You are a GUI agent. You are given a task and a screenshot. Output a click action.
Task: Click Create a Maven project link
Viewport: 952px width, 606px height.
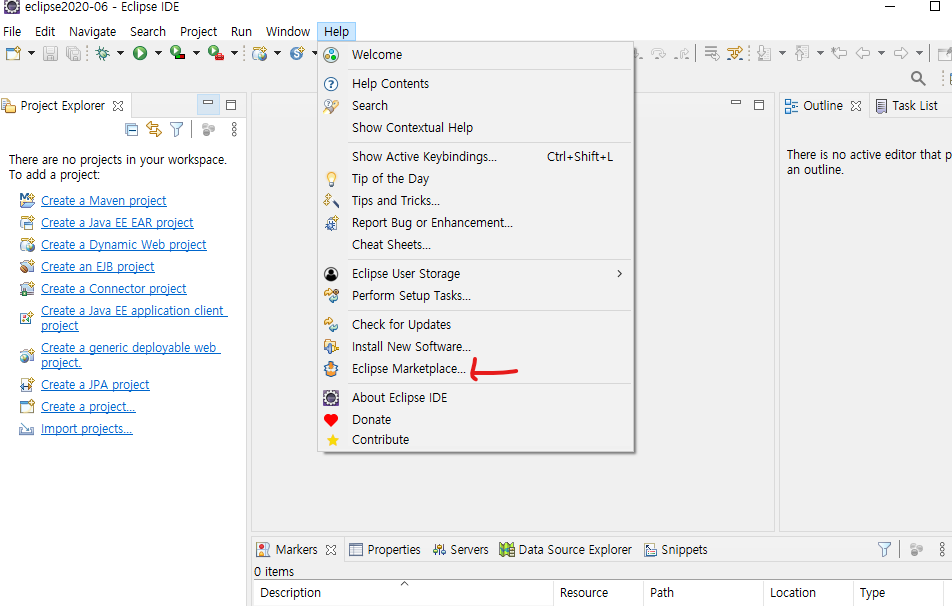pyautogui.click(x=104, y=200)
